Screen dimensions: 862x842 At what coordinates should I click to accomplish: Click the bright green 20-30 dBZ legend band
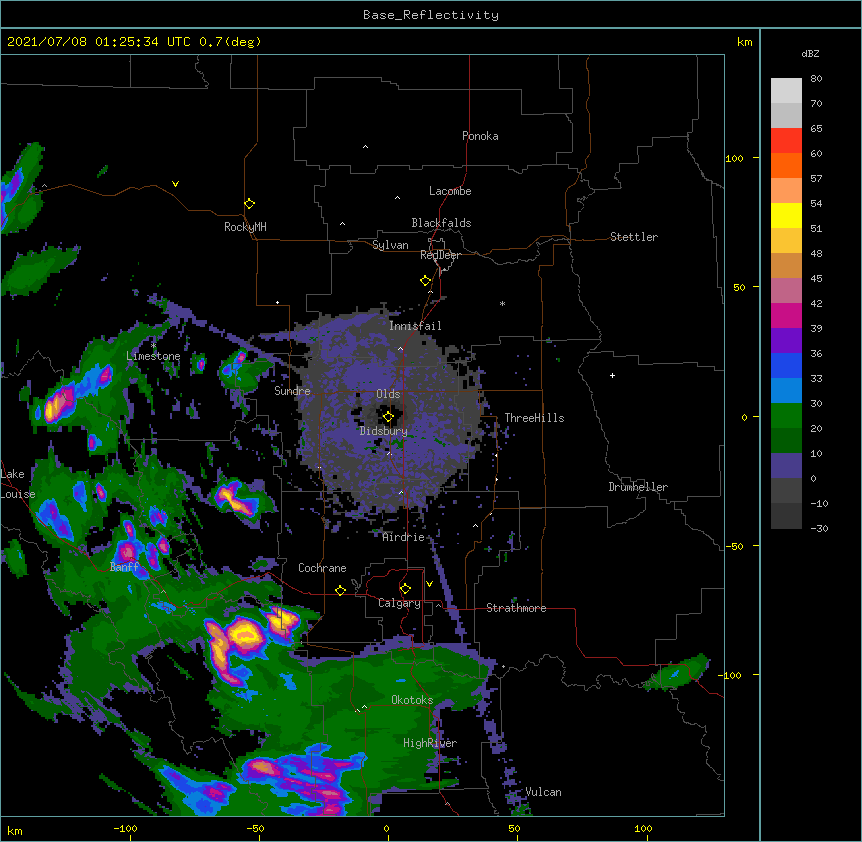coord(786,416)
